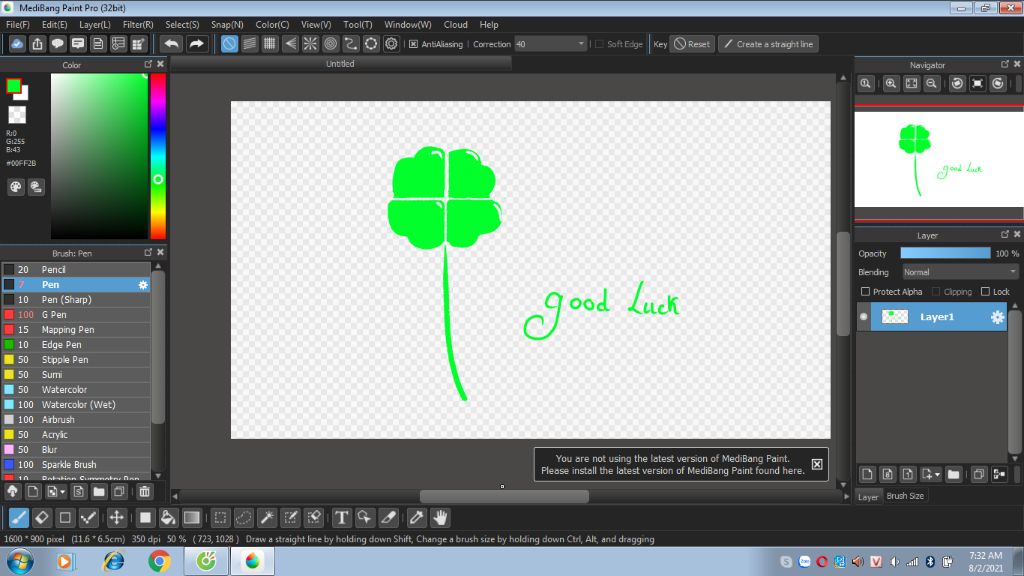Choose the Watercolor brush
This screenshot has width=1024, height=576.
click(x=76, y=390)
